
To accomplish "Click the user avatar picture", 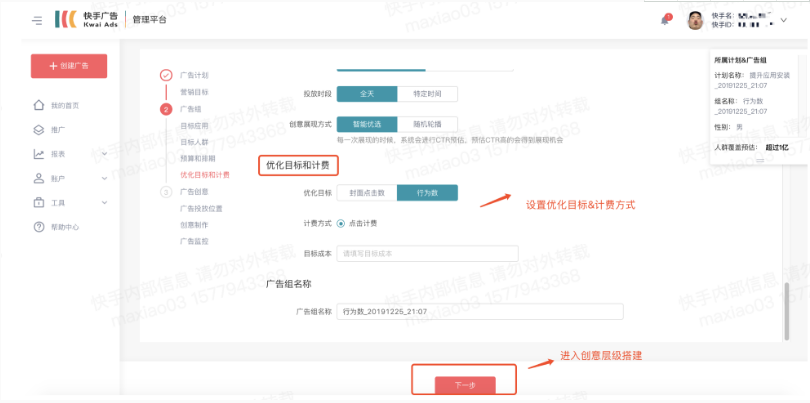I will (x=695, y=20).
